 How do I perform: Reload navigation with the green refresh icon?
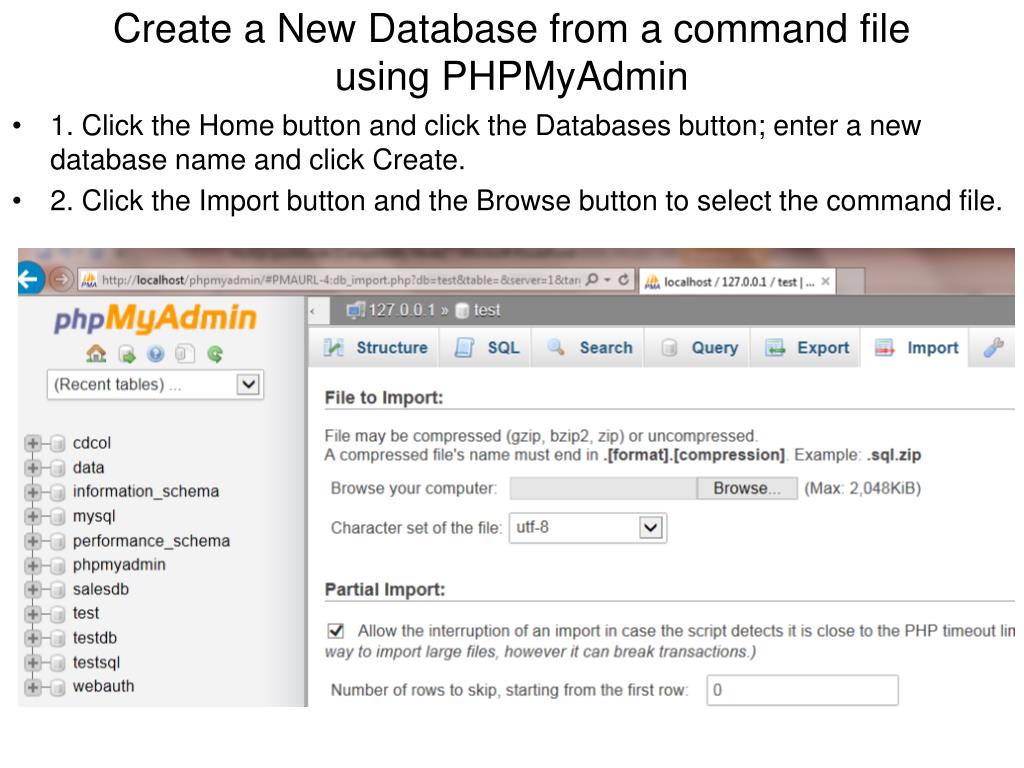click(214, 354)
